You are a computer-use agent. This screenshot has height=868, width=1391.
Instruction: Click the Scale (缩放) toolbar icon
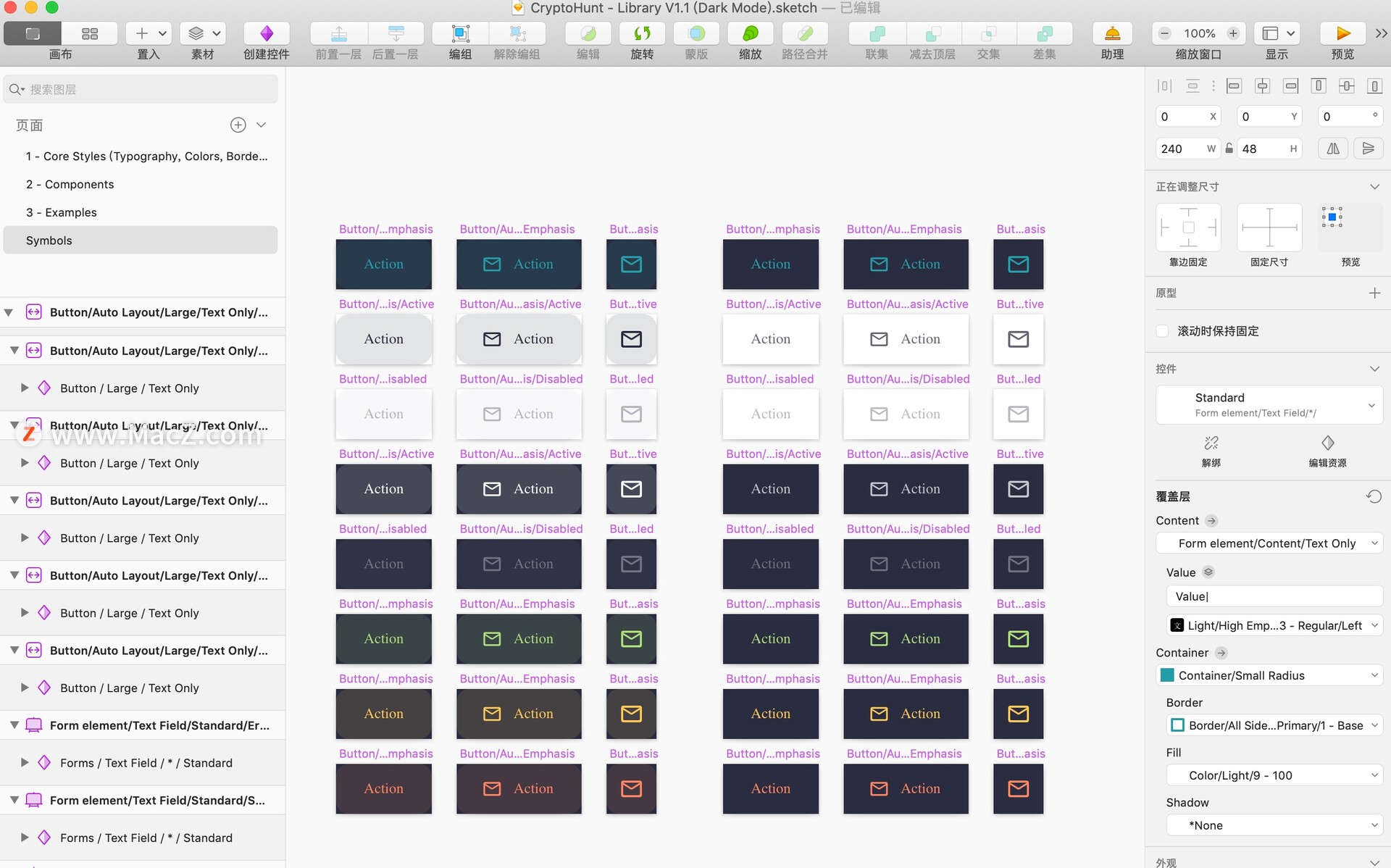coord(750,34)
